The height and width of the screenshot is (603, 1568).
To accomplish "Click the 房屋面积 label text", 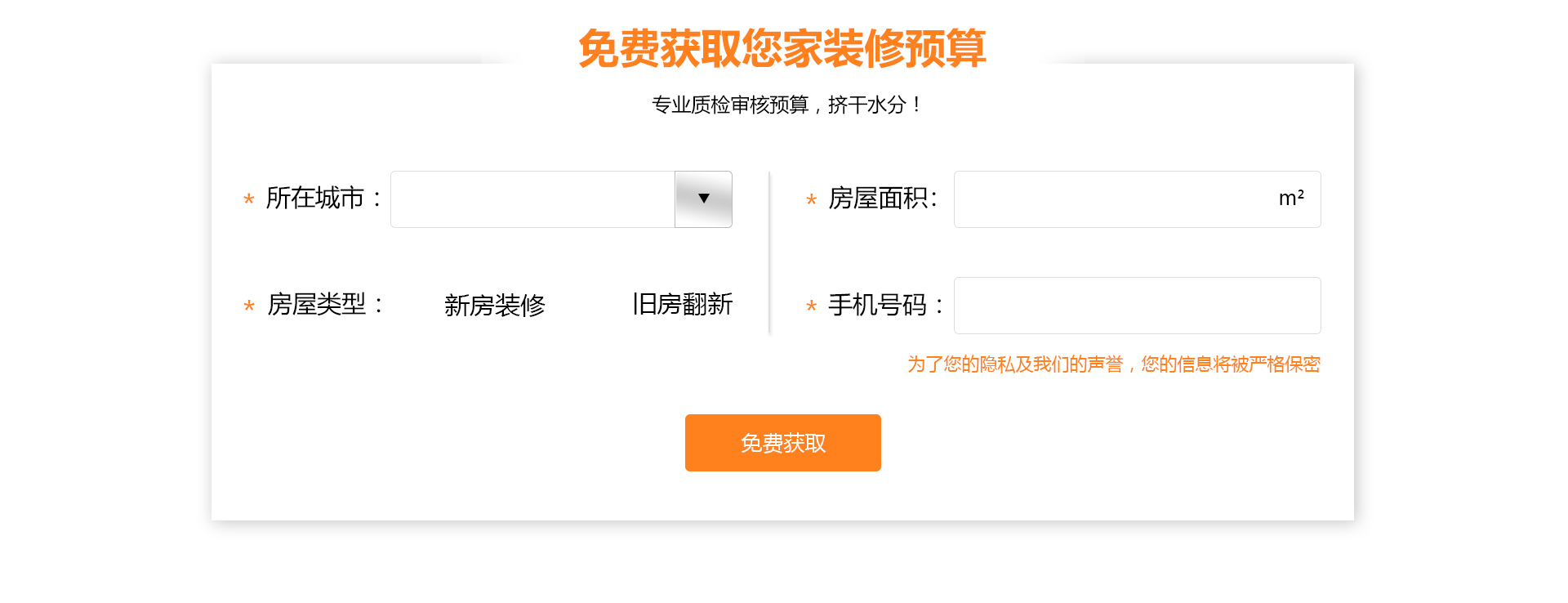I will coord(881,199).
